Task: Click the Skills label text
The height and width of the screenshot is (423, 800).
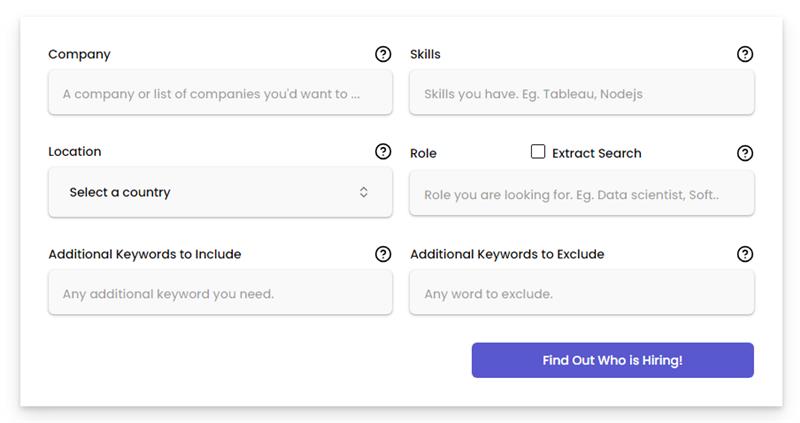Action: pos(425,54)
